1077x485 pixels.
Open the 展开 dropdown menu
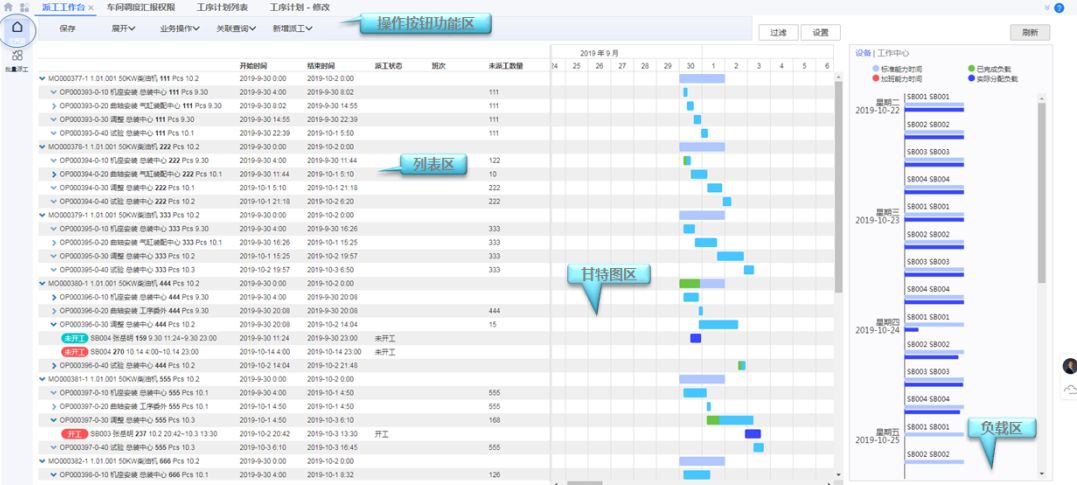click(x=123, y=29)
